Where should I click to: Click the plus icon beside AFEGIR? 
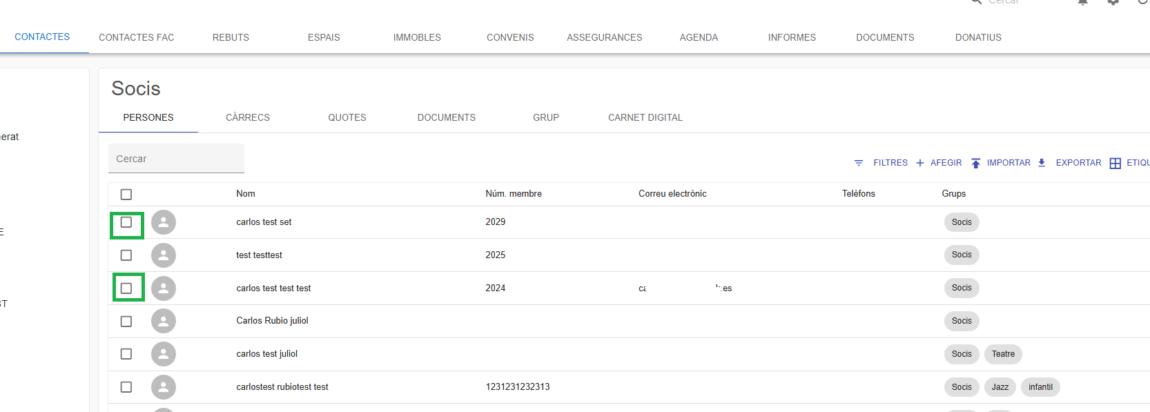pos(920,163)
